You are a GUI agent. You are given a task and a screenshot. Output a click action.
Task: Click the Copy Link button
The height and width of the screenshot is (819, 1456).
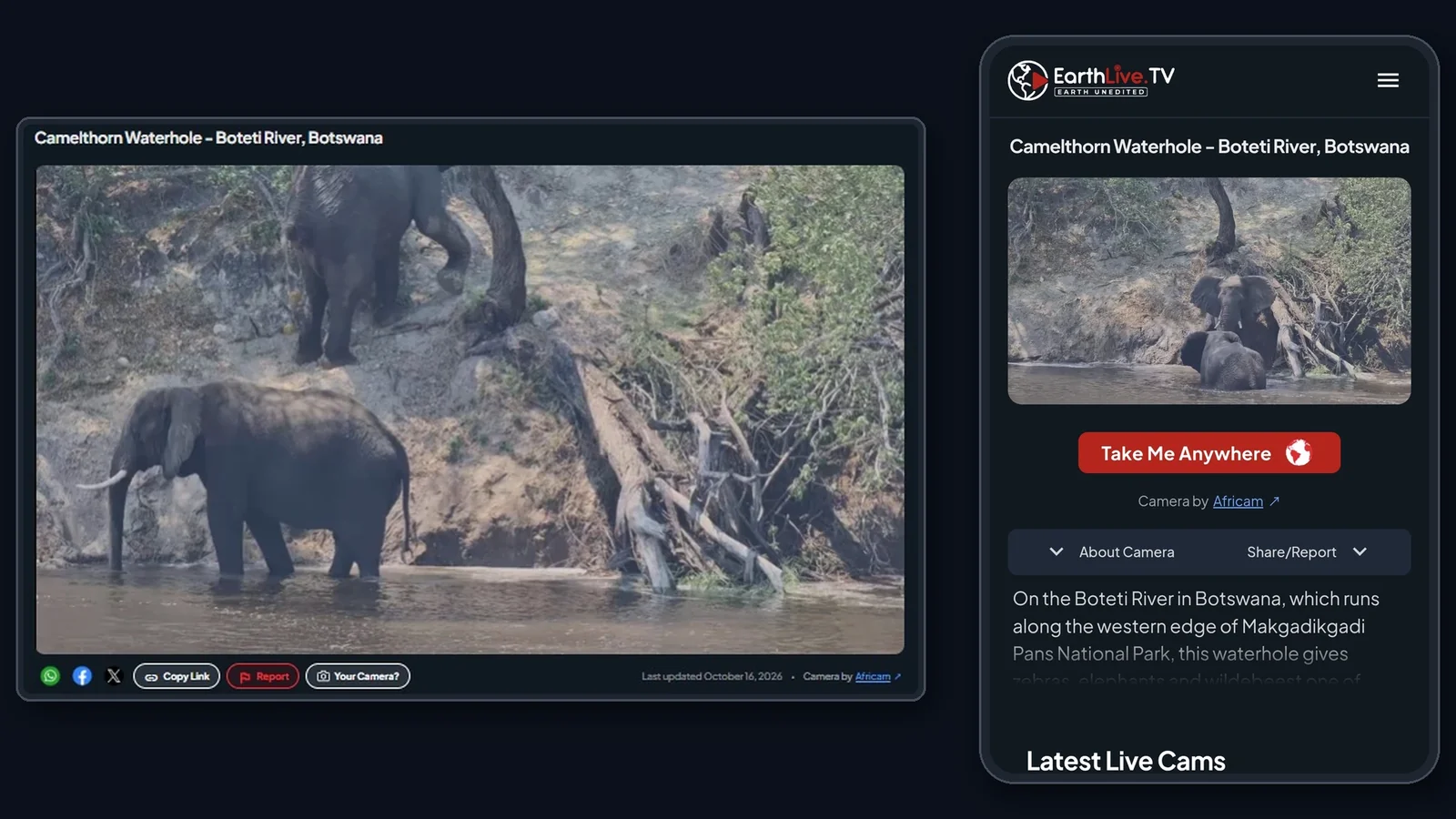coord(177,676)
